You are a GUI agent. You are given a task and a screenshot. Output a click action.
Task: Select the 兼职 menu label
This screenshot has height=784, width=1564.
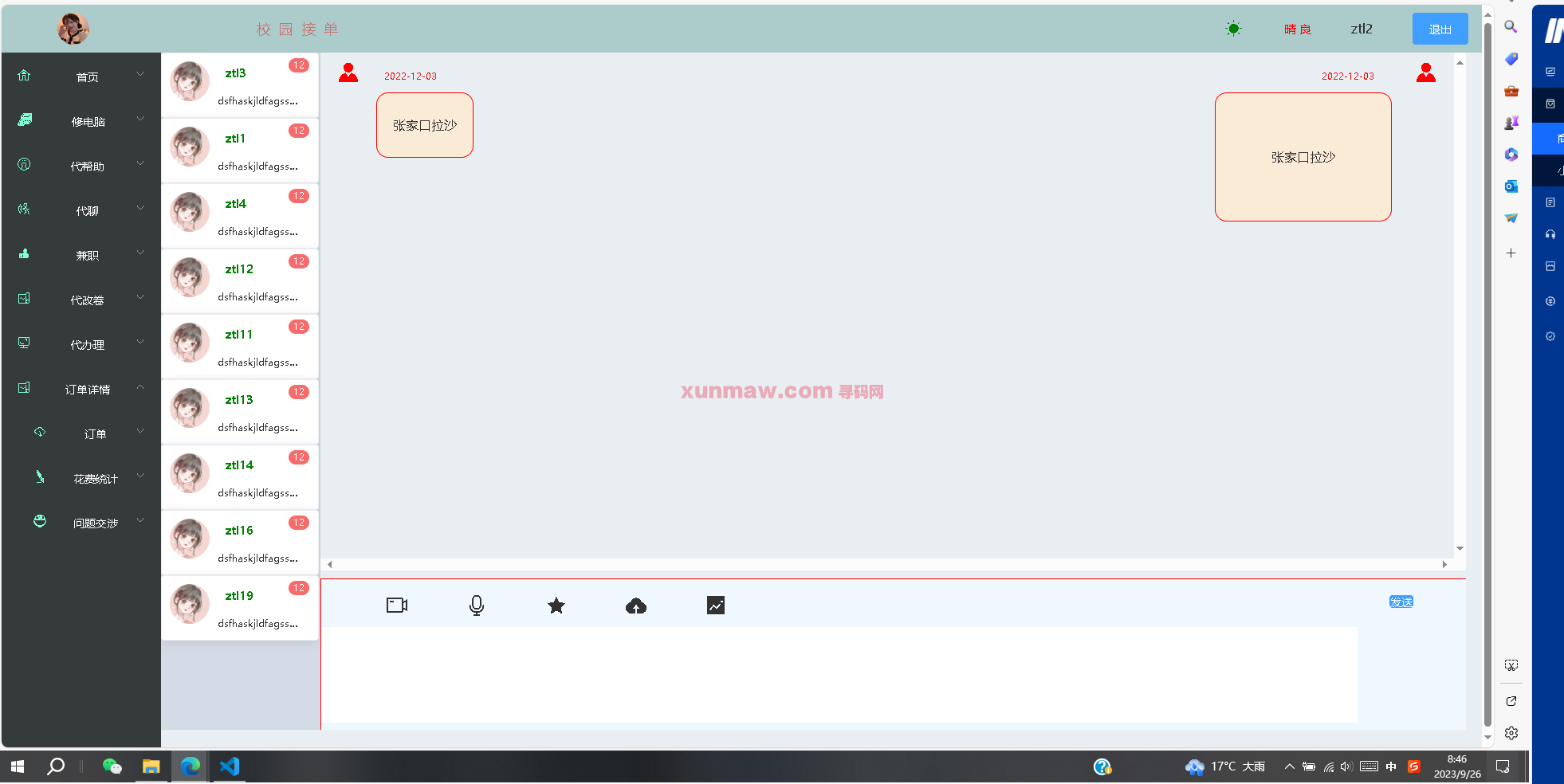click(88, 256)
